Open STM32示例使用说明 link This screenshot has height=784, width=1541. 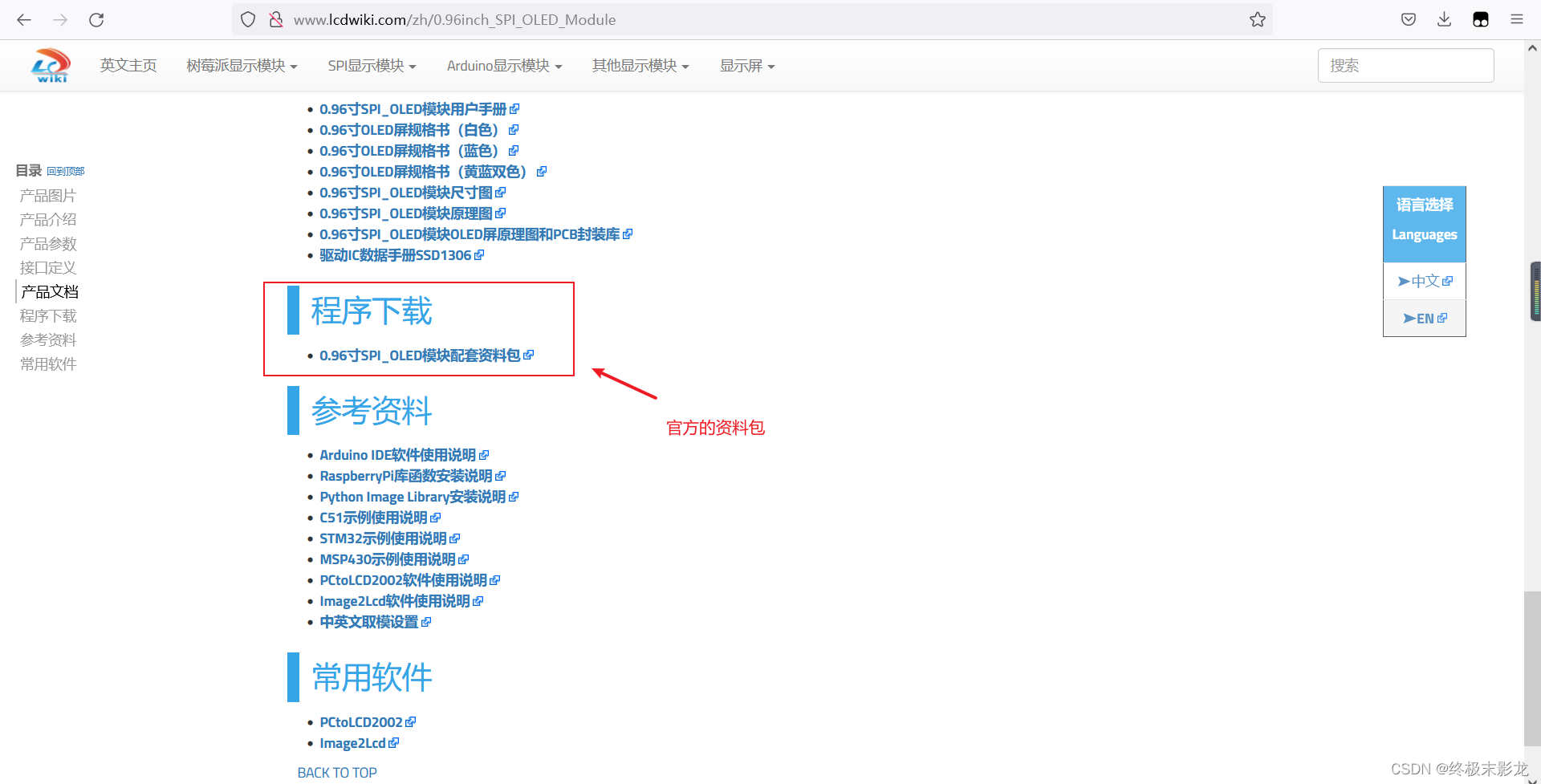[389, 538]
